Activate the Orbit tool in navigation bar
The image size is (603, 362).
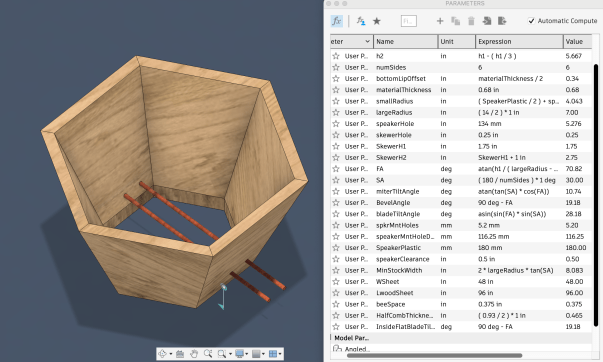point(163,354)
